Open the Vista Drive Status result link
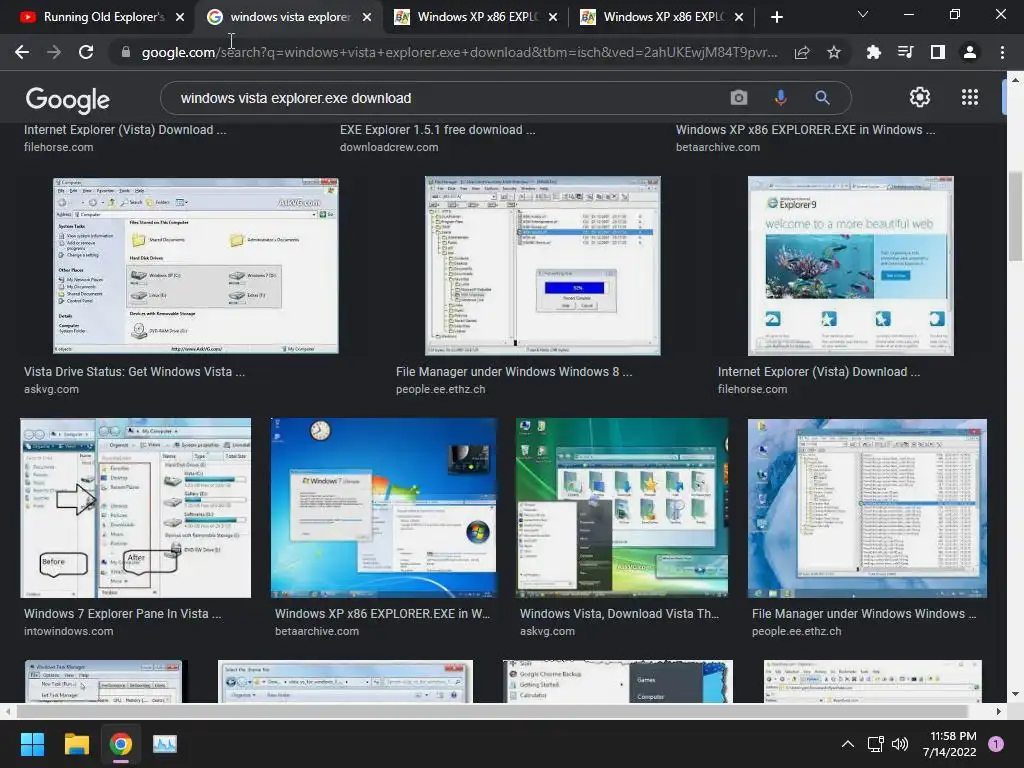The height and width of the screenshot is (768, 1024). [135, 372]
